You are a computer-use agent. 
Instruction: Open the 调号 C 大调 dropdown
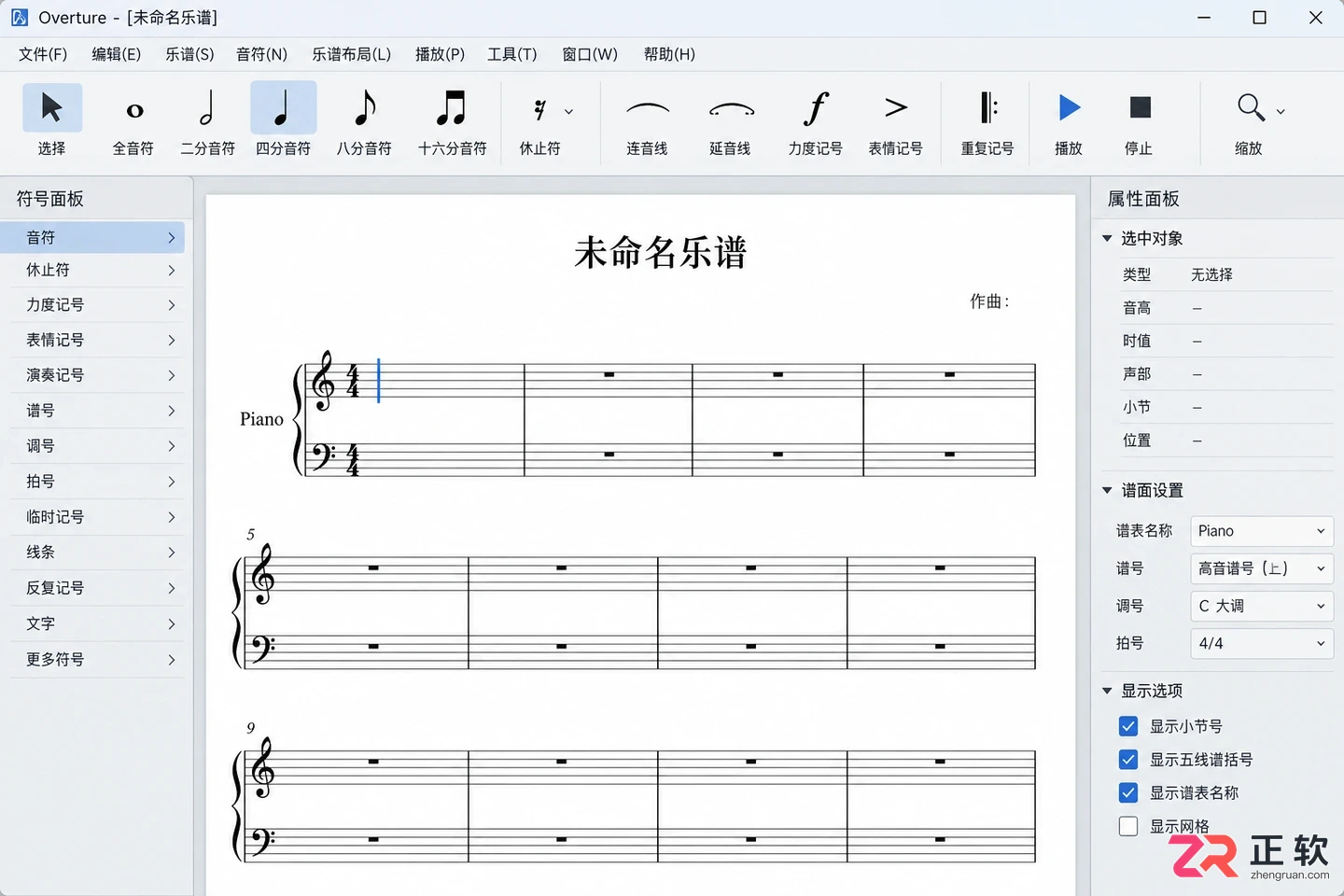pos(1262,606)
